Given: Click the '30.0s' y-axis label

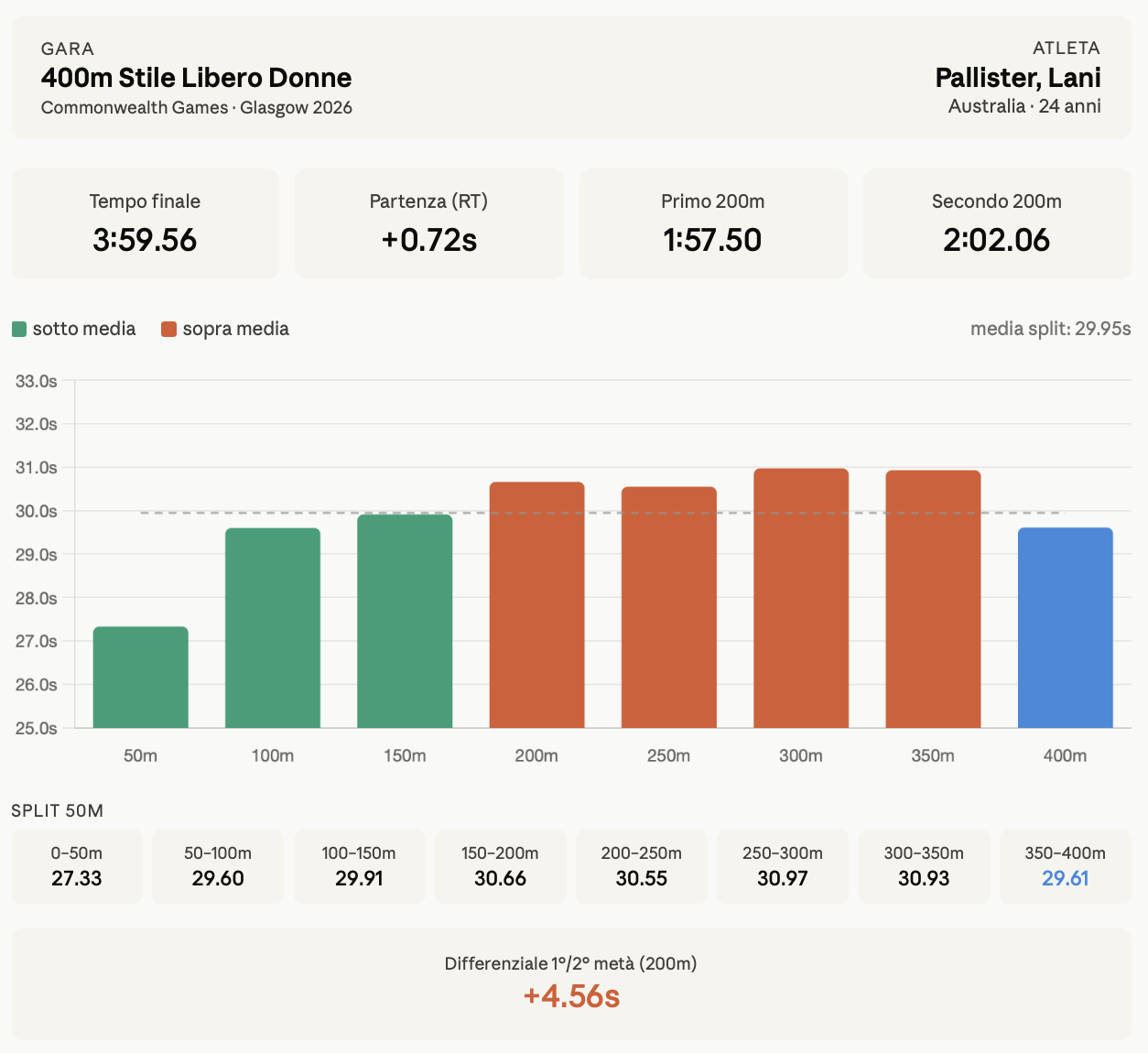Looking at the screenshot, I should pyautogui.click(x=37, y=511).
